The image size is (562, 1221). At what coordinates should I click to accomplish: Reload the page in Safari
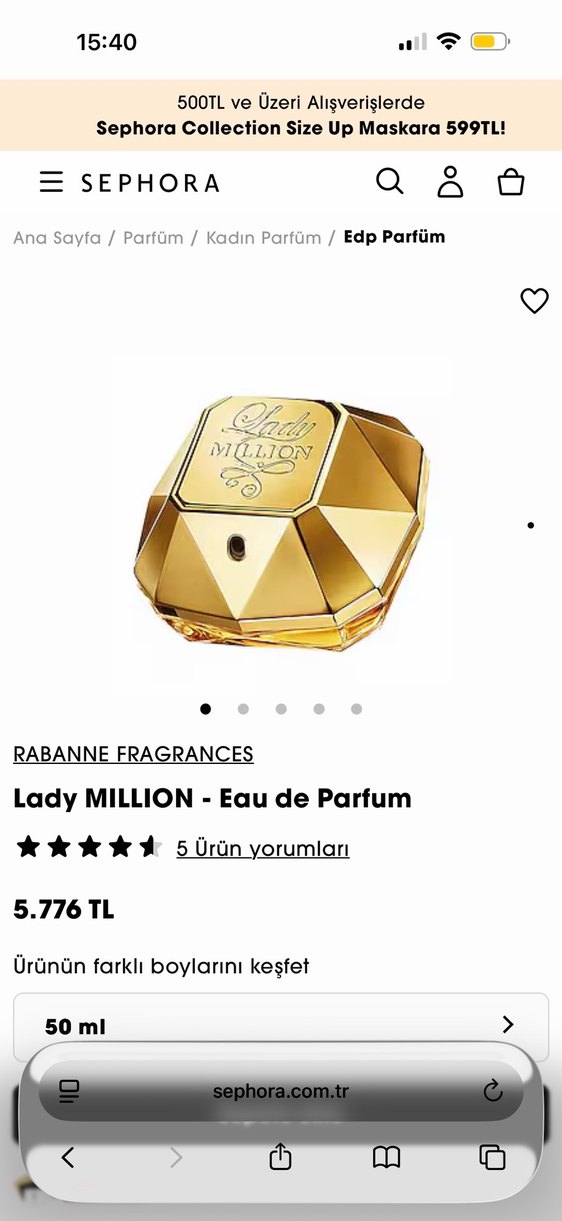tap(492, 1091)
